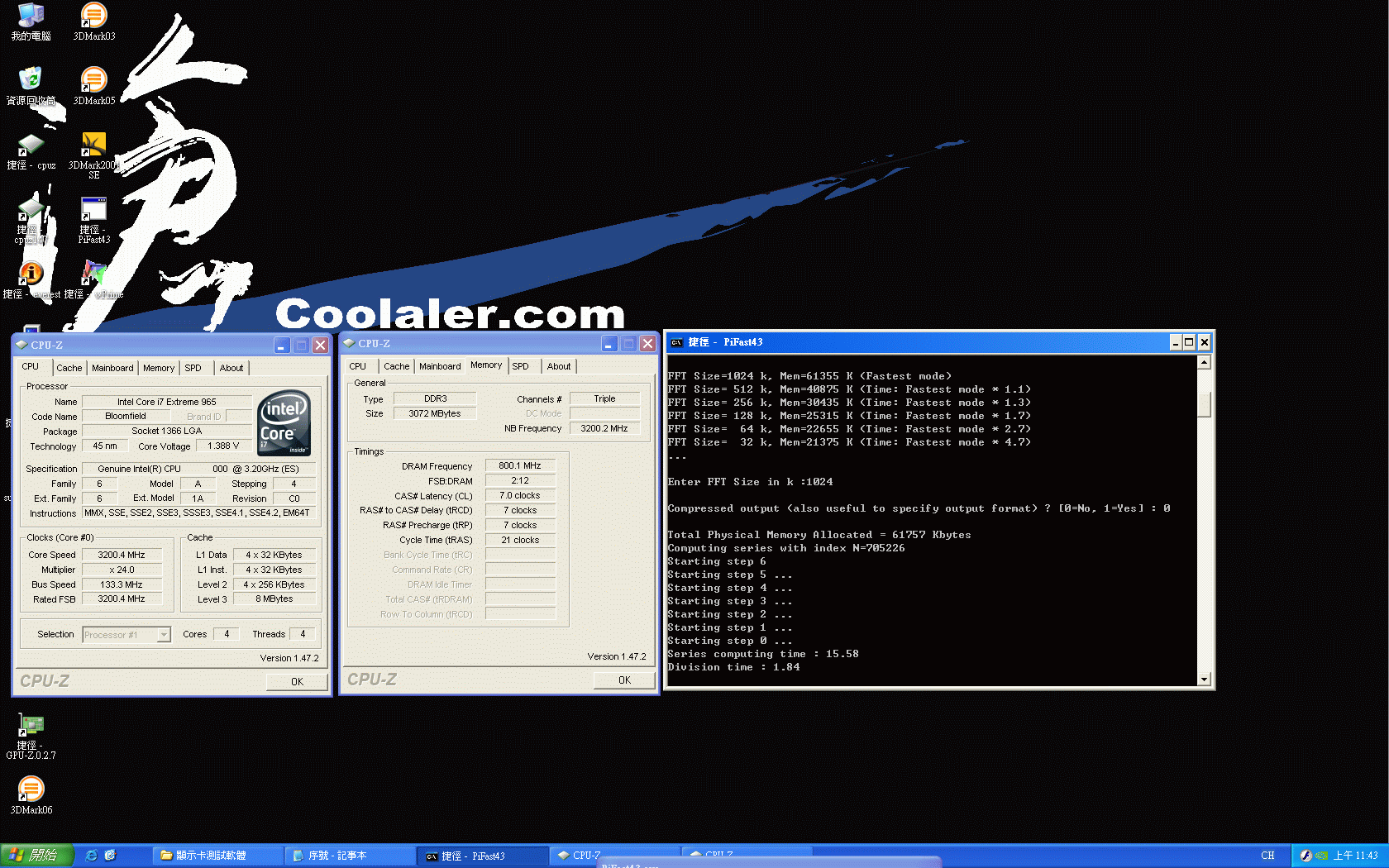Open the About tab in right CPU-Z window
The height and width of the screenshot is (868, 1389).
[x=559, y=366]
